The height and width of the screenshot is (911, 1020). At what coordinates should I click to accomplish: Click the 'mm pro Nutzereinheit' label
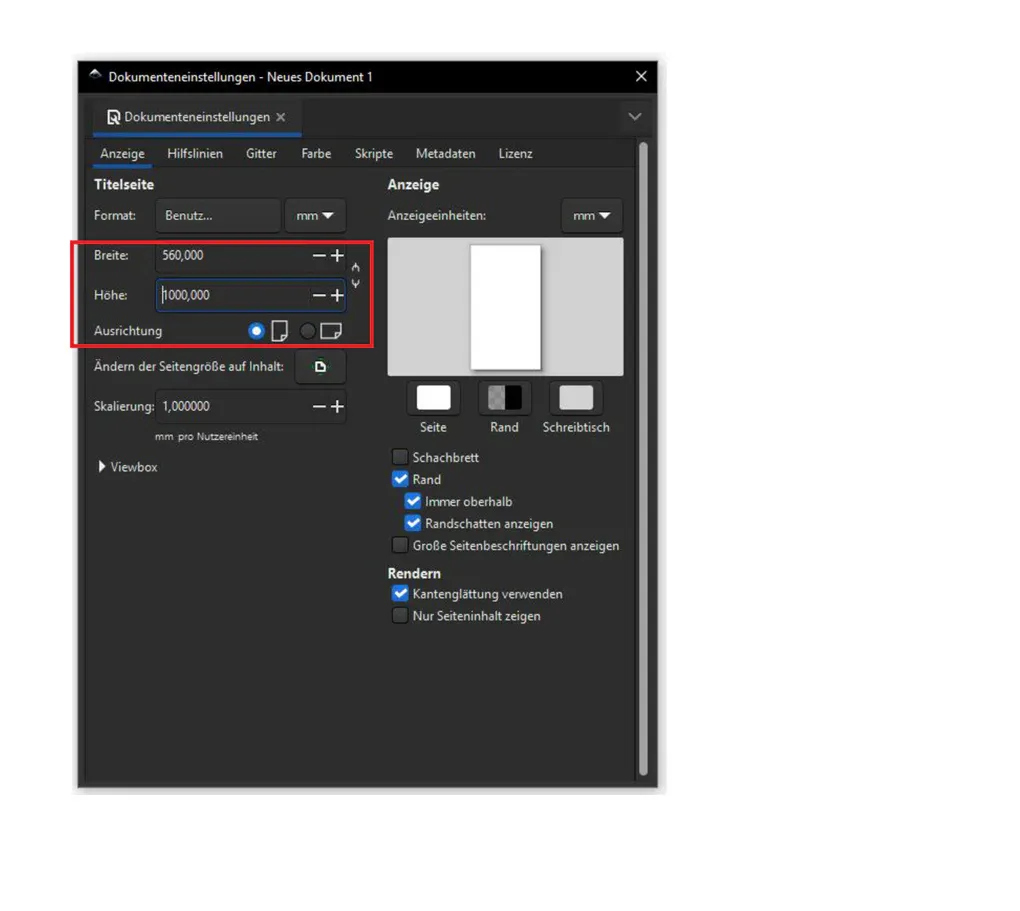coord(206,437)
